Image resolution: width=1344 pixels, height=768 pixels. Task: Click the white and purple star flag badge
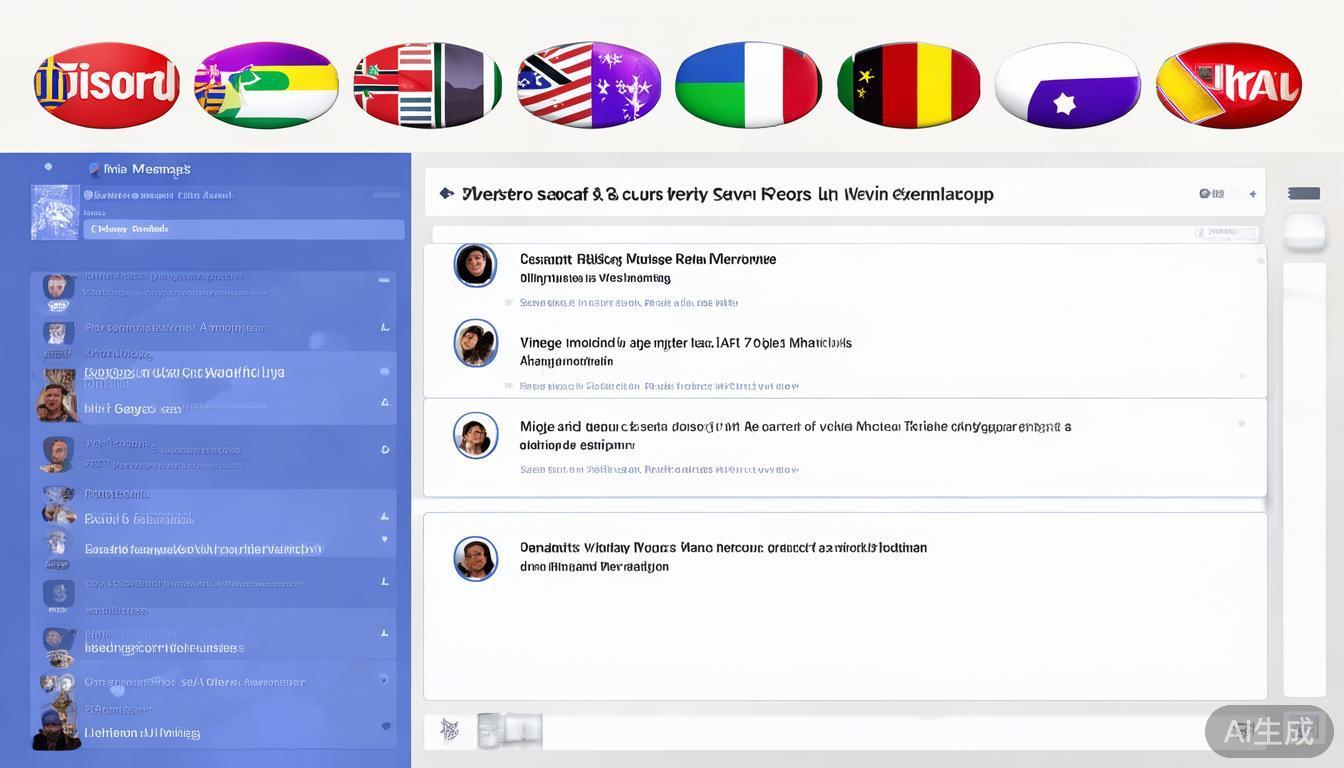pos(1068,85)
